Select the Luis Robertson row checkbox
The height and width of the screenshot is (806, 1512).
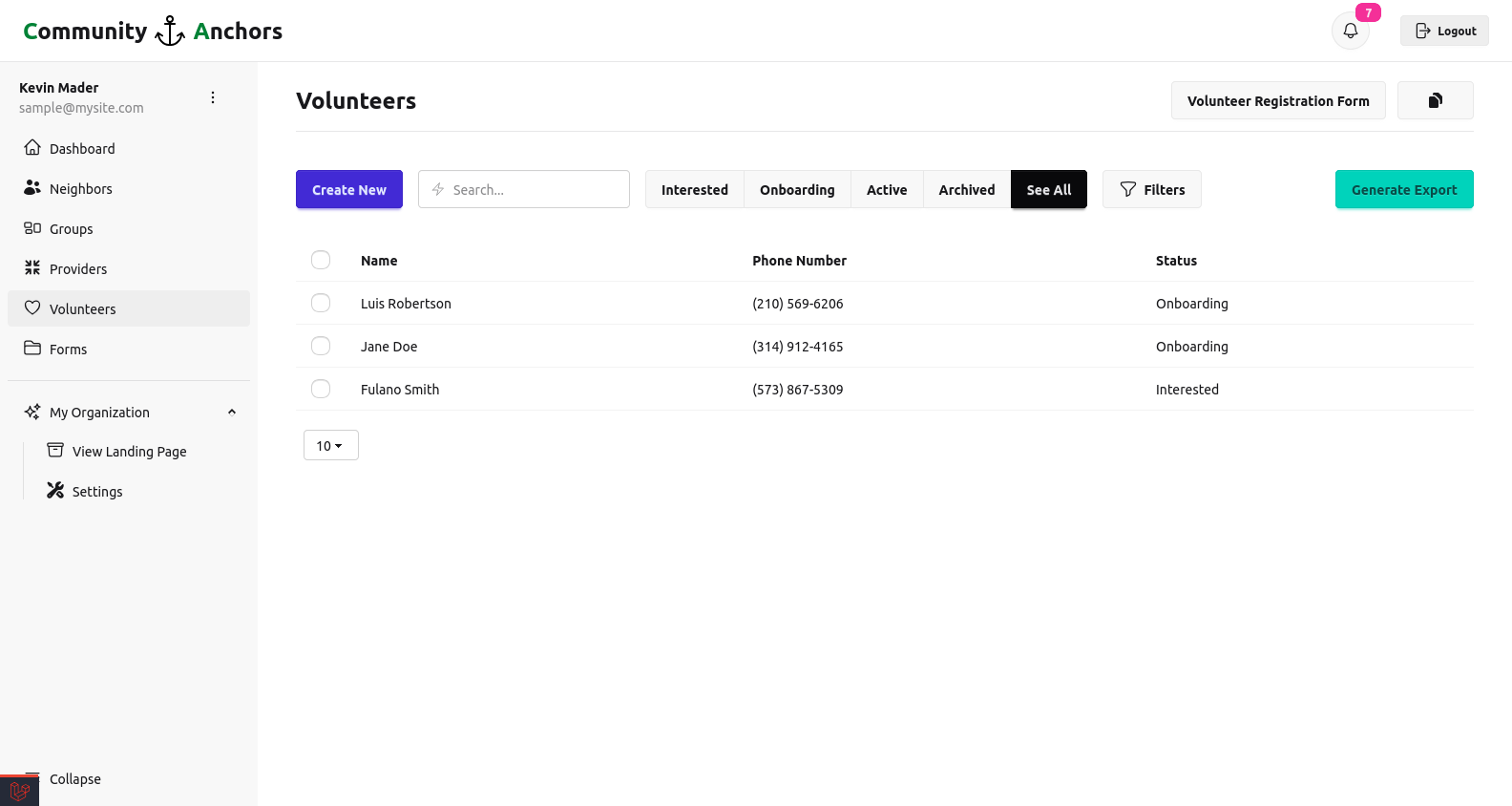(321, 303)
